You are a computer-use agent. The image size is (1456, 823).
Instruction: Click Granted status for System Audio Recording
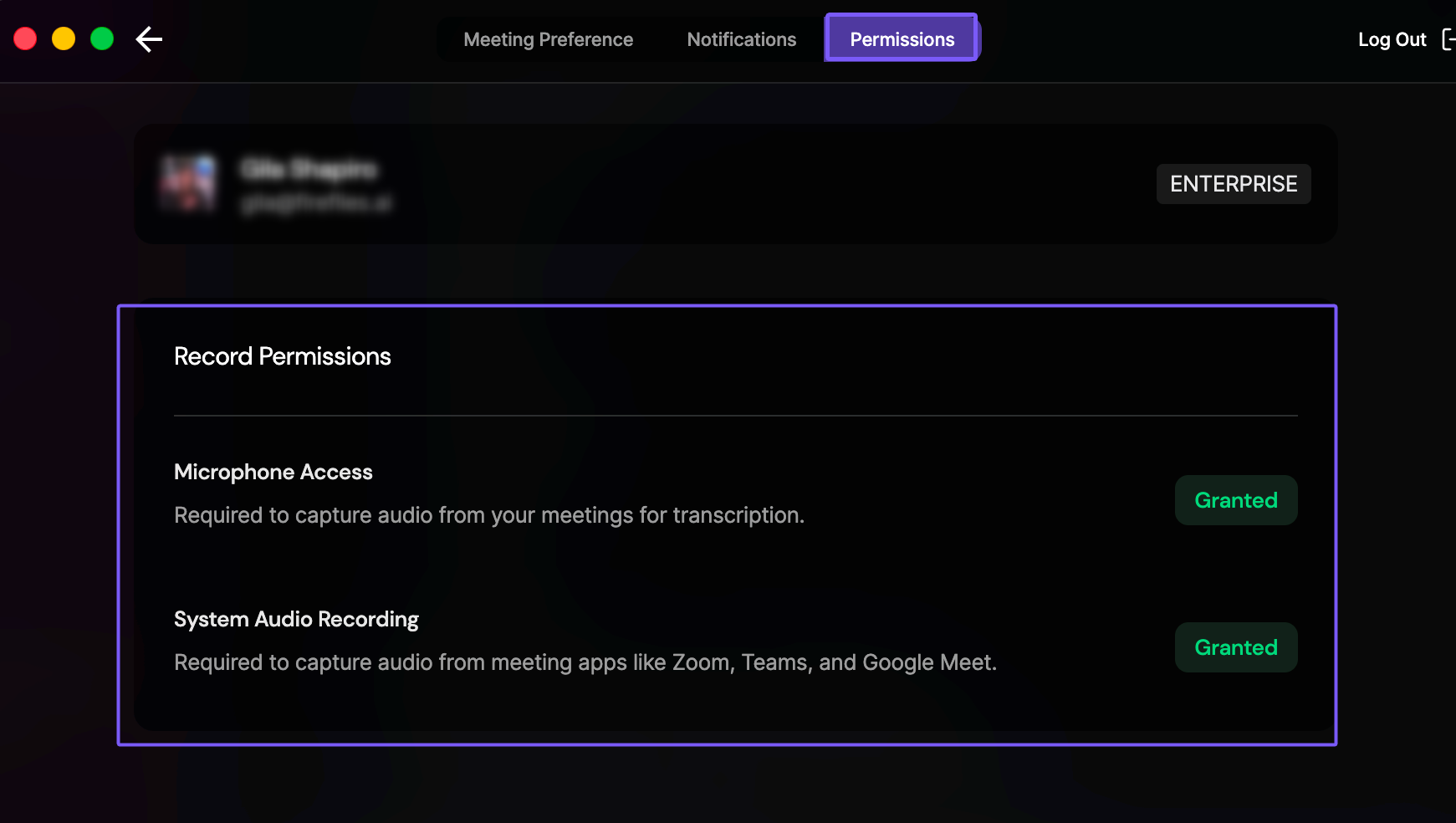click(x=1235, y=647)
